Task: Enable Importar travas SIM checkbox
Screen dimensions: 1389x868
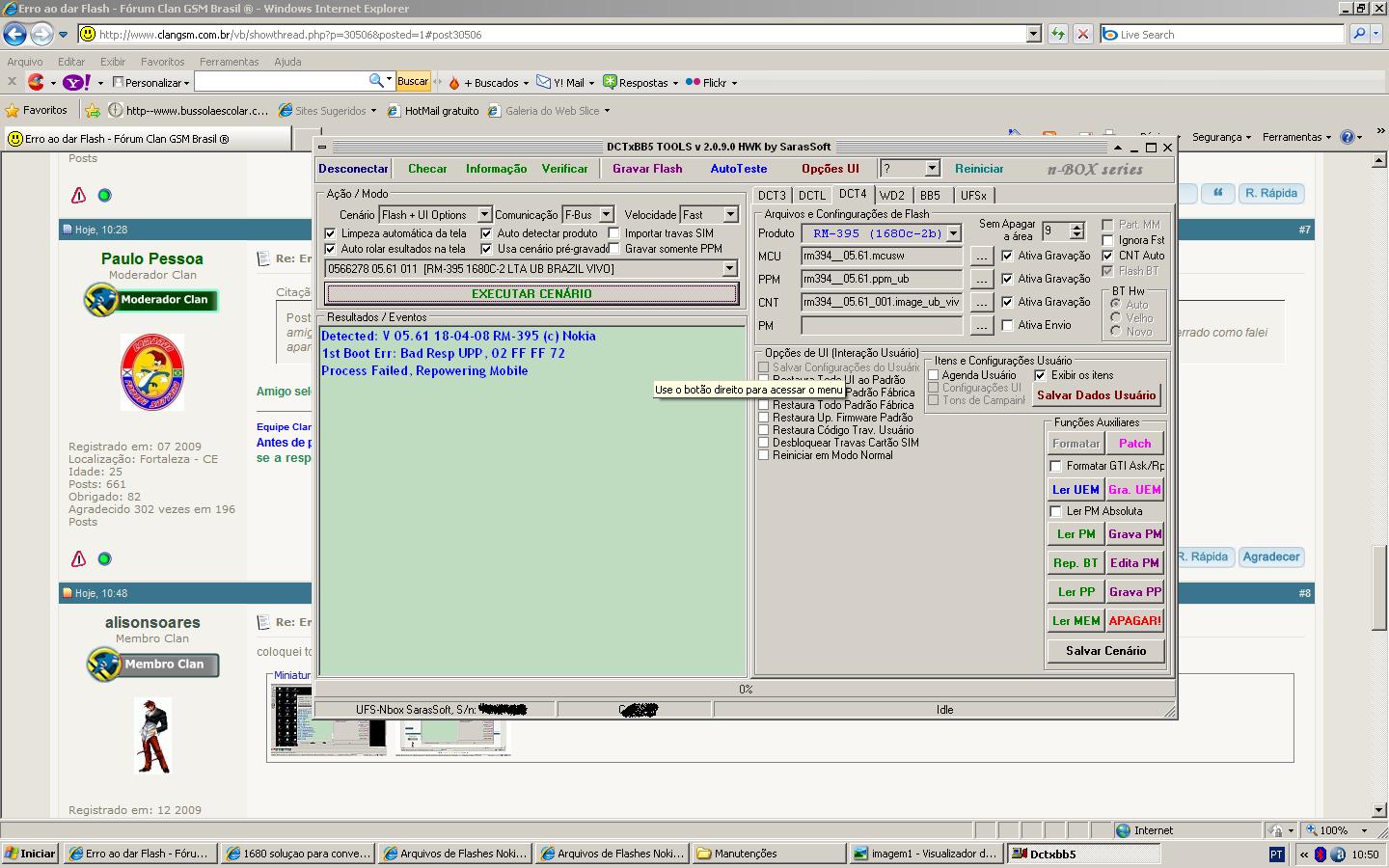Action: pos(614,233)
